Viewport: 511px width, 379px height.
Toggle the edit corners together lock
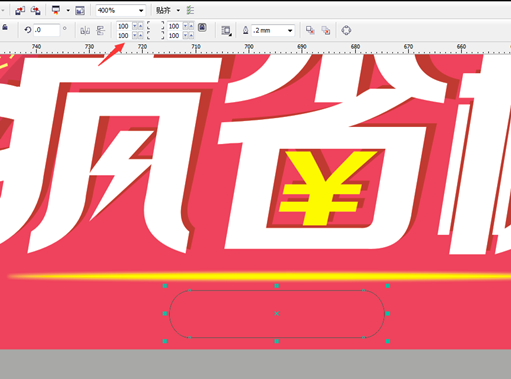point(202,27)
